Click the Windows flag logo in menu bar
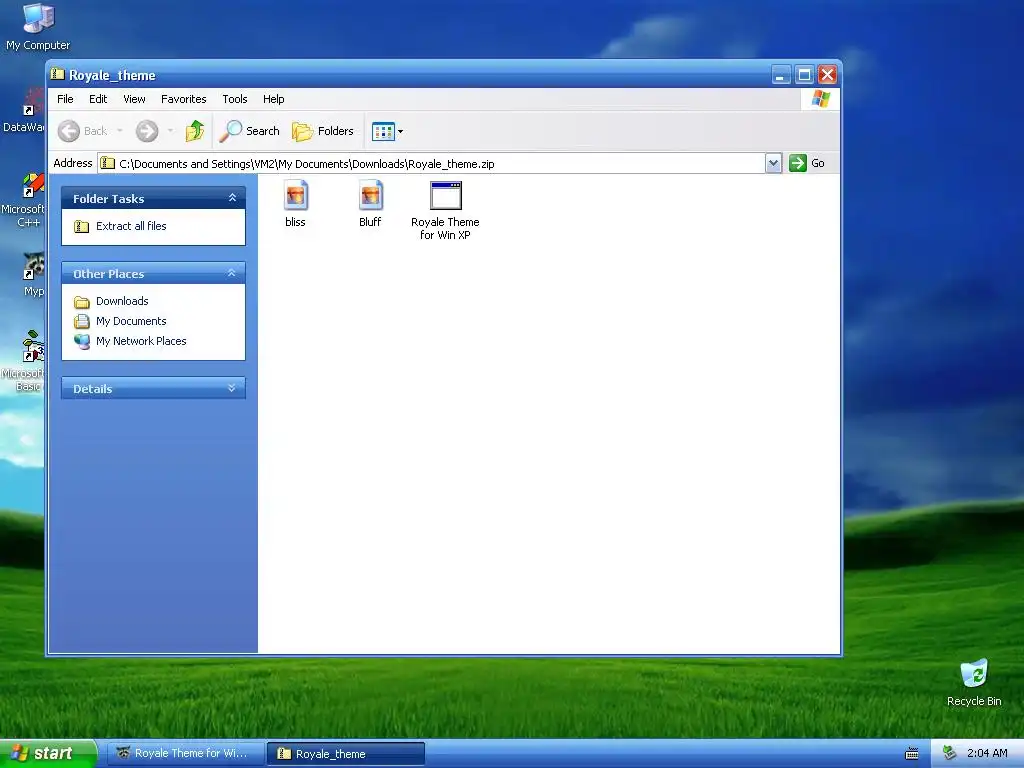This screenshot has height=768, width=1024. tap(820, 99)
